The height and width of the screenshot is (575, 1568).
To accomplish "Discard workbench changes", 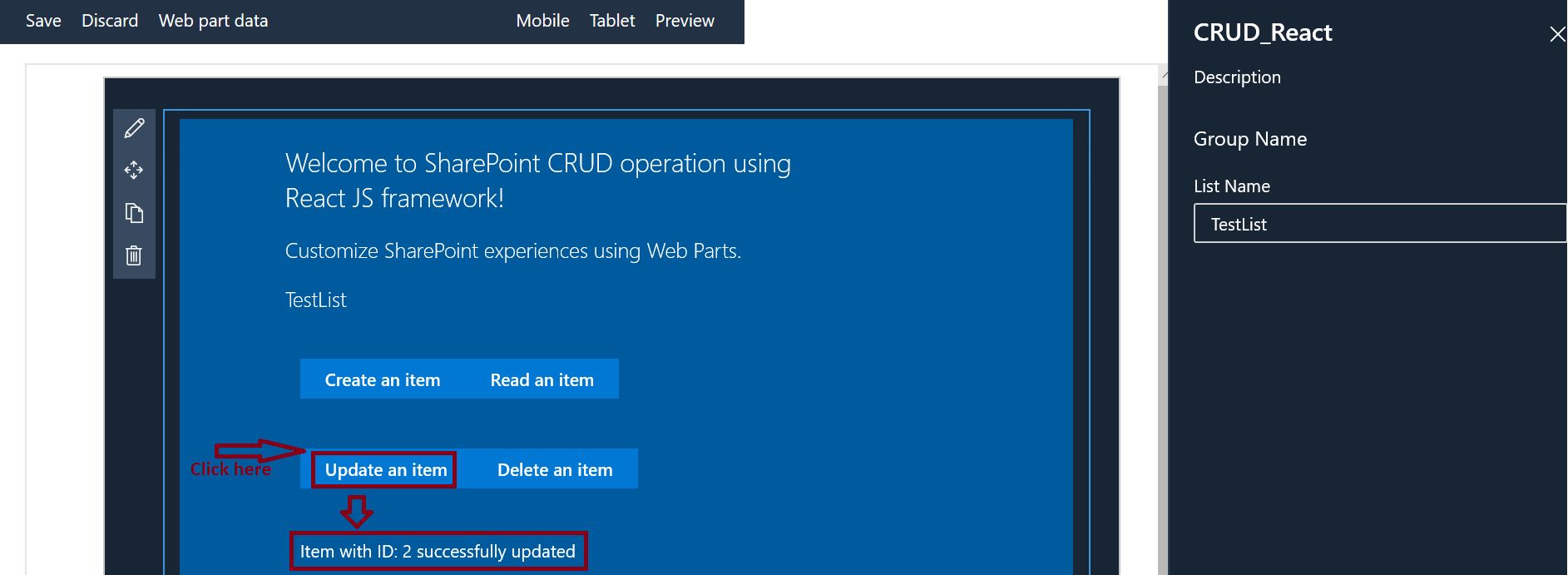I will click(110, 21).
